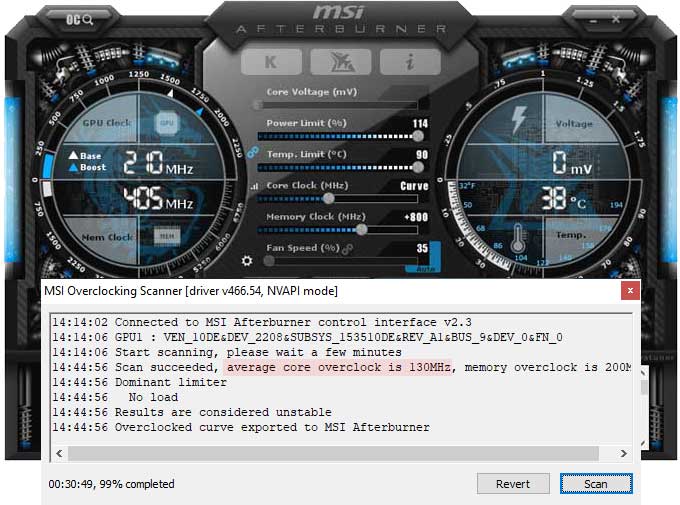Click the 38 °C temperature readout
The height and width of the screenshot is (505, 680).
point(564,198)
